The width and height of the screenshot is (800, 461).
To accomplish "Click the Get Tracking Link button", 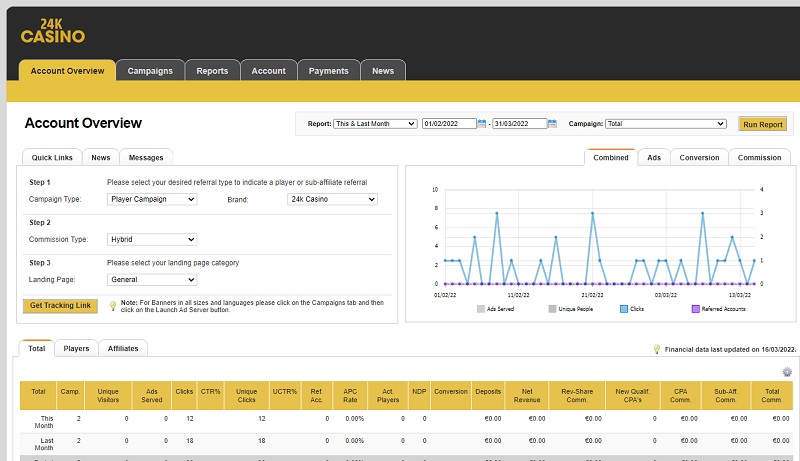I will 60,305.
